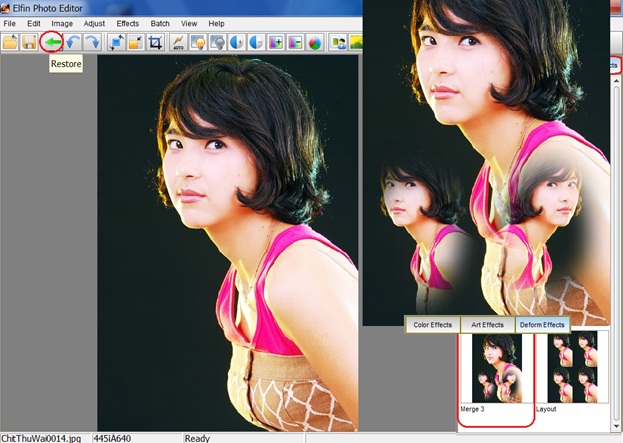Open the Effects menu
The width and height of the screenshot is (623, 443).
[128, 23]
